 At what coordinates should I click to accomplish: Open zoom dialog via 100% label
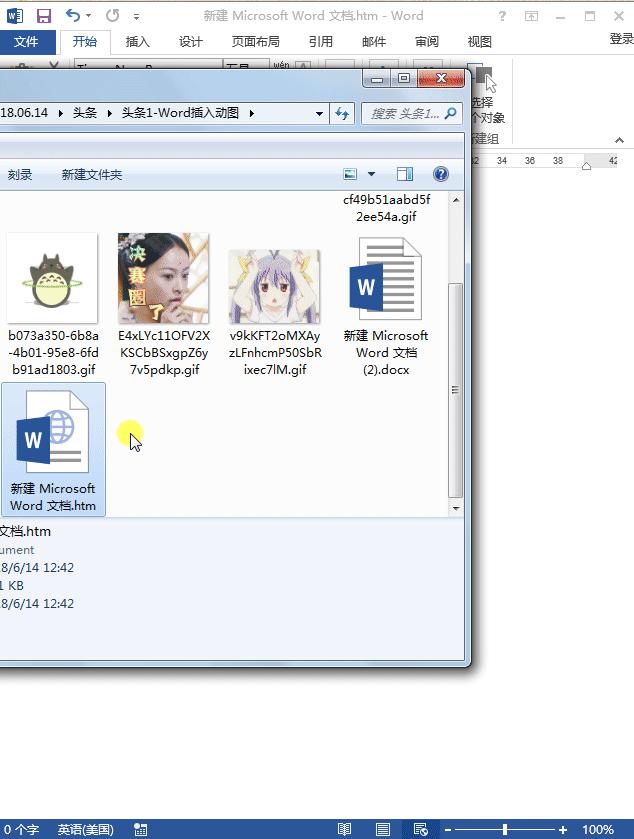(598, 830)
